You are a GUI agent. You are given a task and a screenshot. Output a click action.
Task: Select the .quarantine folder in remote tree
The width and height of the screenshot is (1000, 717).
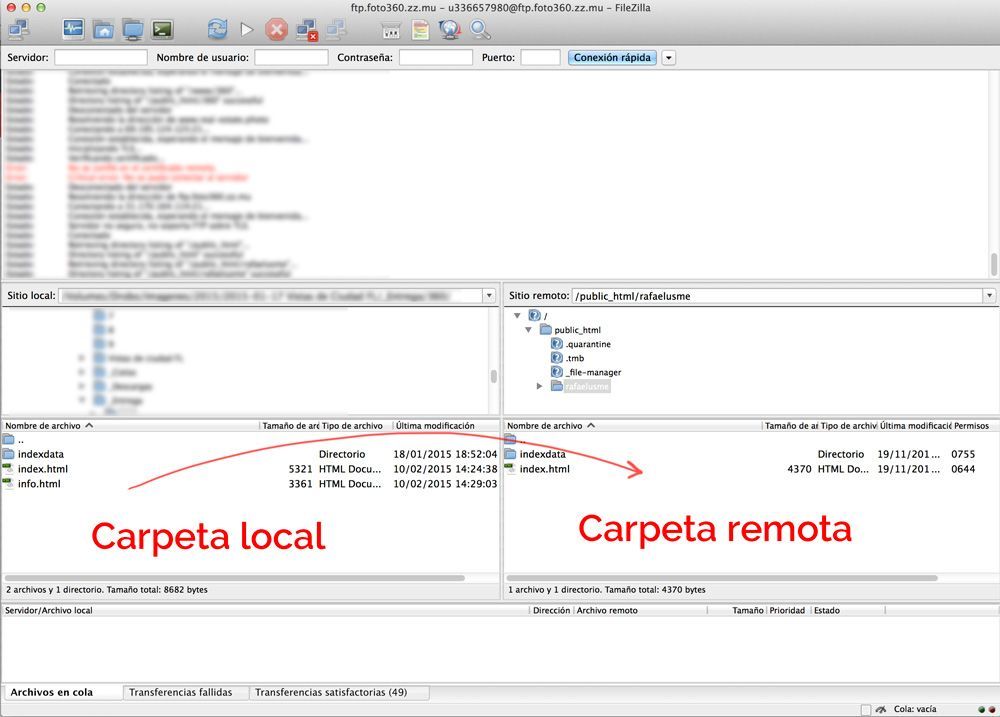tap(588, 344)
